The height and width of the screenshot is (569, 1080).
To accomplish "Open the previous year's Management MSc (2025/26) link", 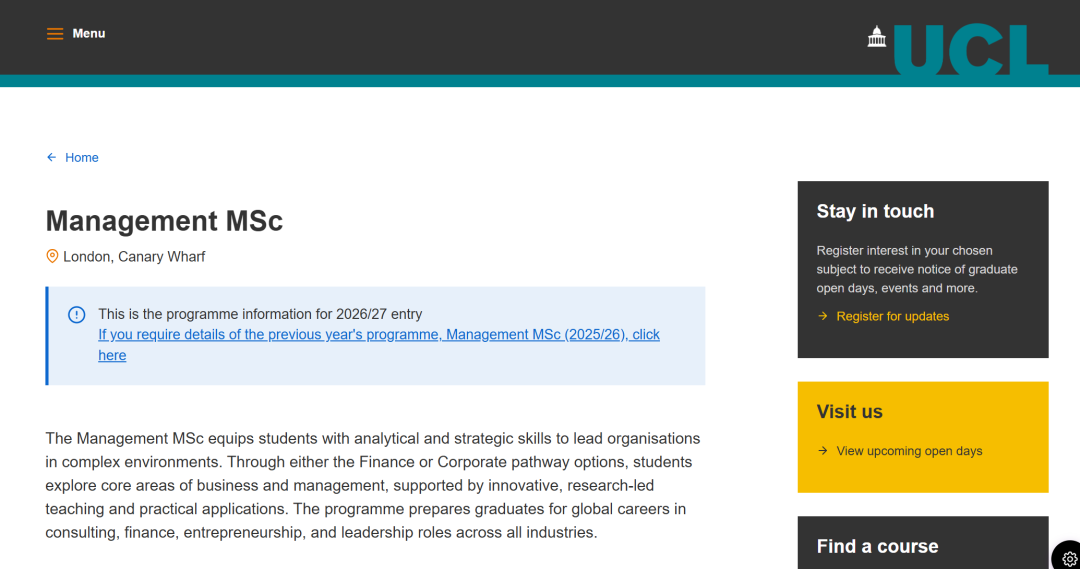I will pyautogui.click(x=378, y=335).
